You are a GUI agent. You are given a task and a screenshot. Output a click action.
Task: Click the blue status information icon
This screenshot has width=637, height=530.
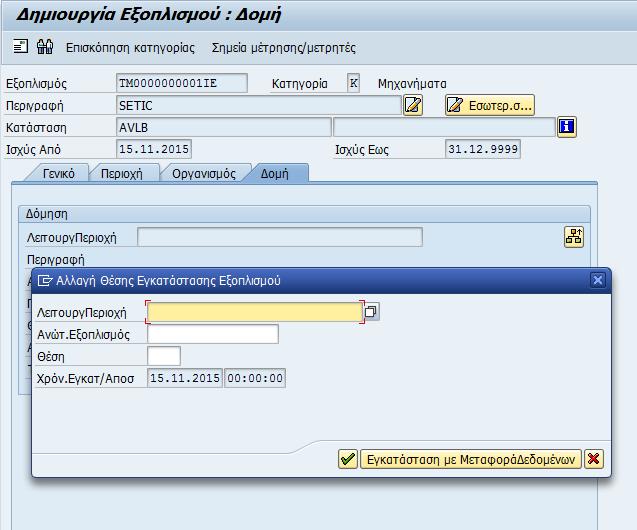point(567,127)
